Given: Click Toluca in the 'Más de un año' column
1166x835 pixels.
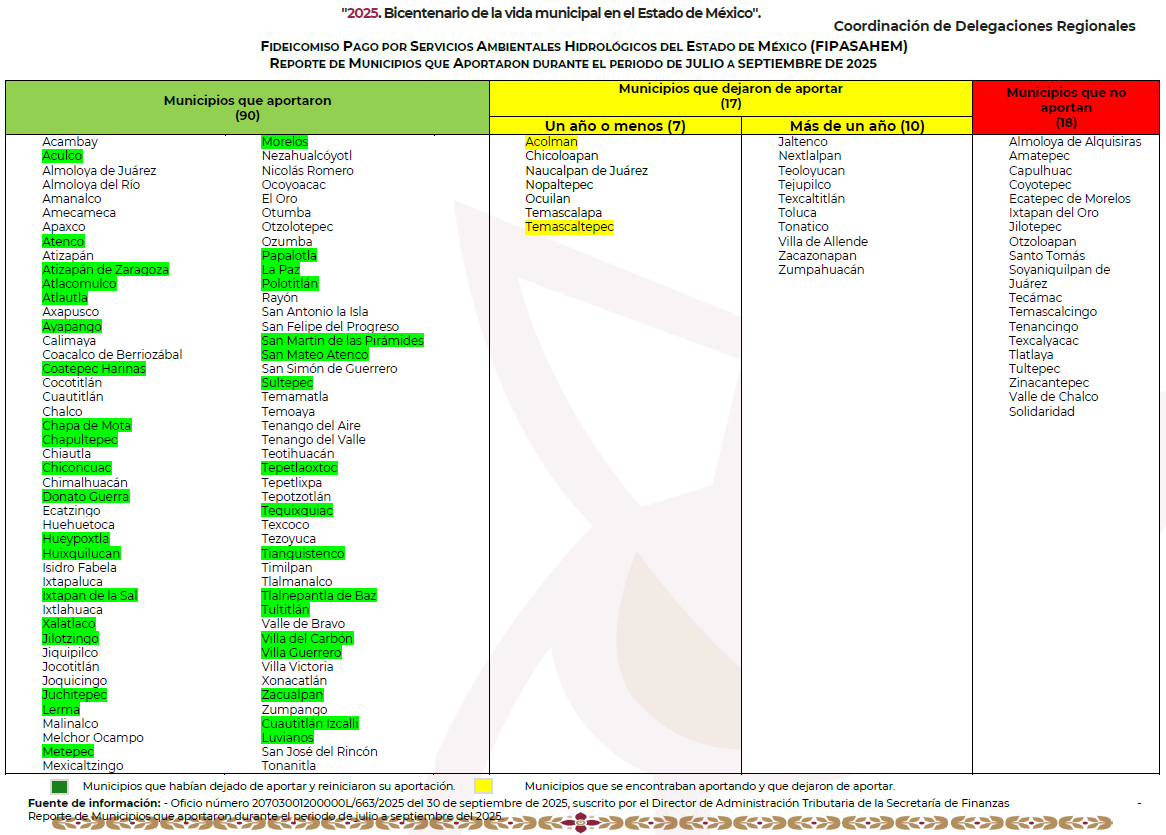Looking at the screenshot, I should [x=797, y=213].
